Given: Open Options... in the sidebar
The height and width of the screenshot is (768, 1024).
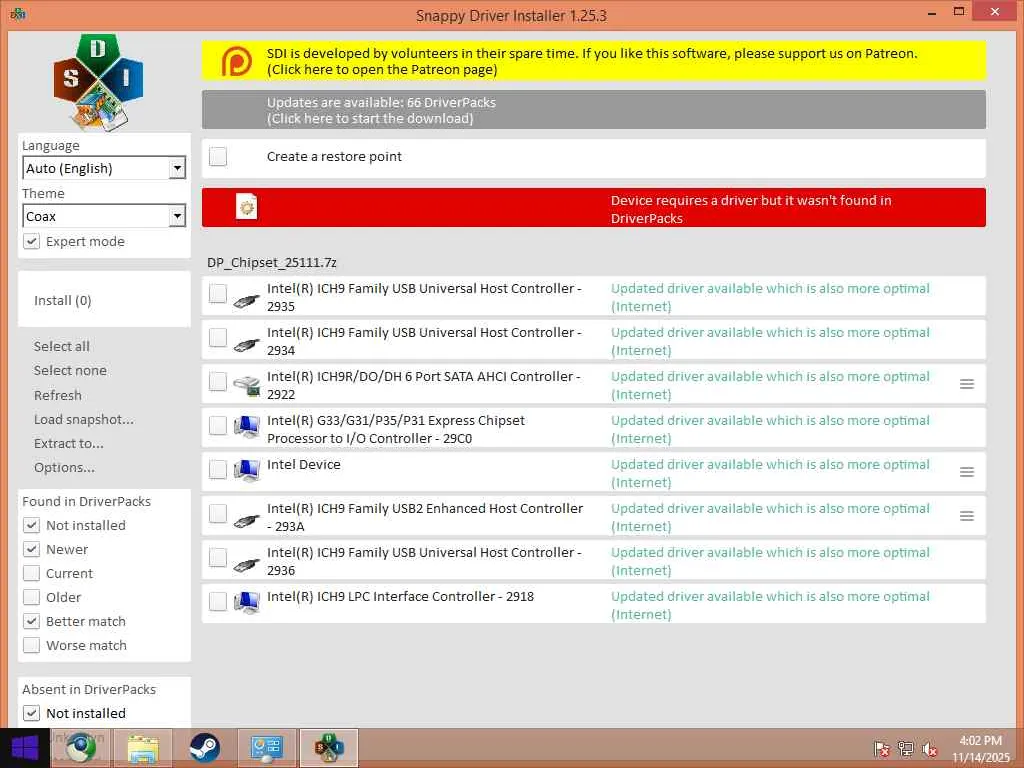Looking at the screenshot, I should point(64,468).
